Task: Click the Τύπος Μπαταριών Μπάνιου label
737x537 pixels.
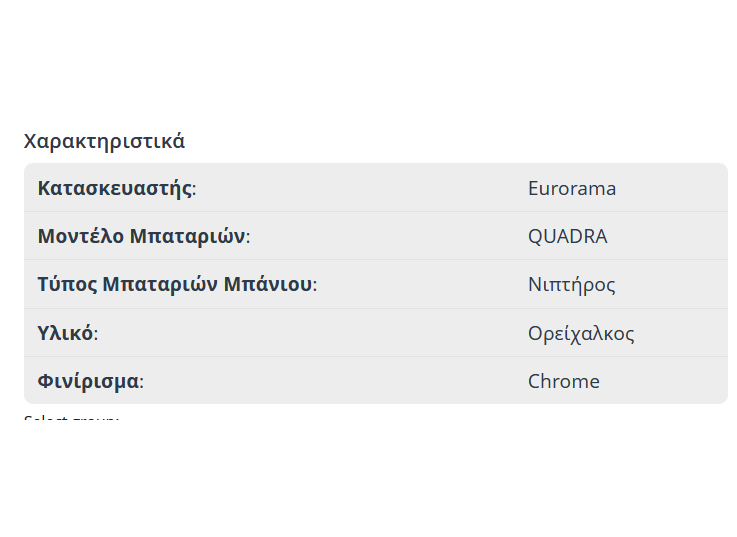Action: point(176,284)
